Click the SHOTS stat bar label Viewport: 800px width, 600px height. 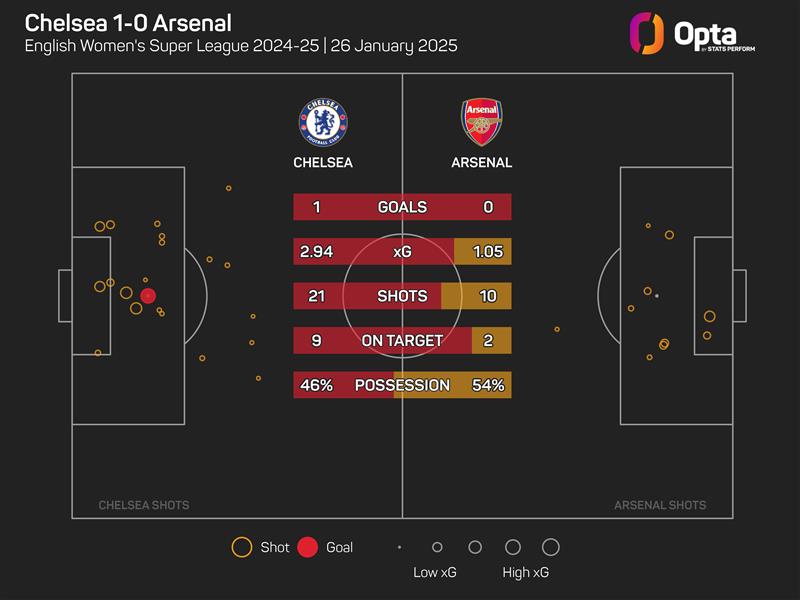tap(402, 296)
